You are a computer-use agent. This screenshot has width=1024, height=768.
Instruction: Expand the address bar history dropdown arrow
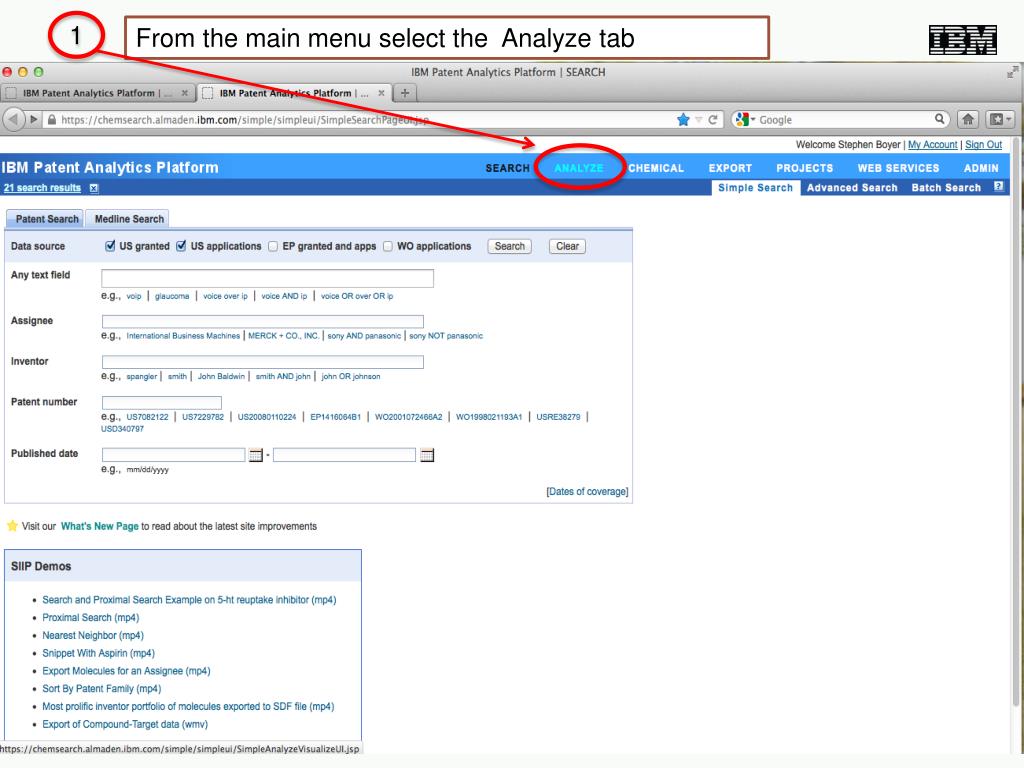[x=699, y=120]
